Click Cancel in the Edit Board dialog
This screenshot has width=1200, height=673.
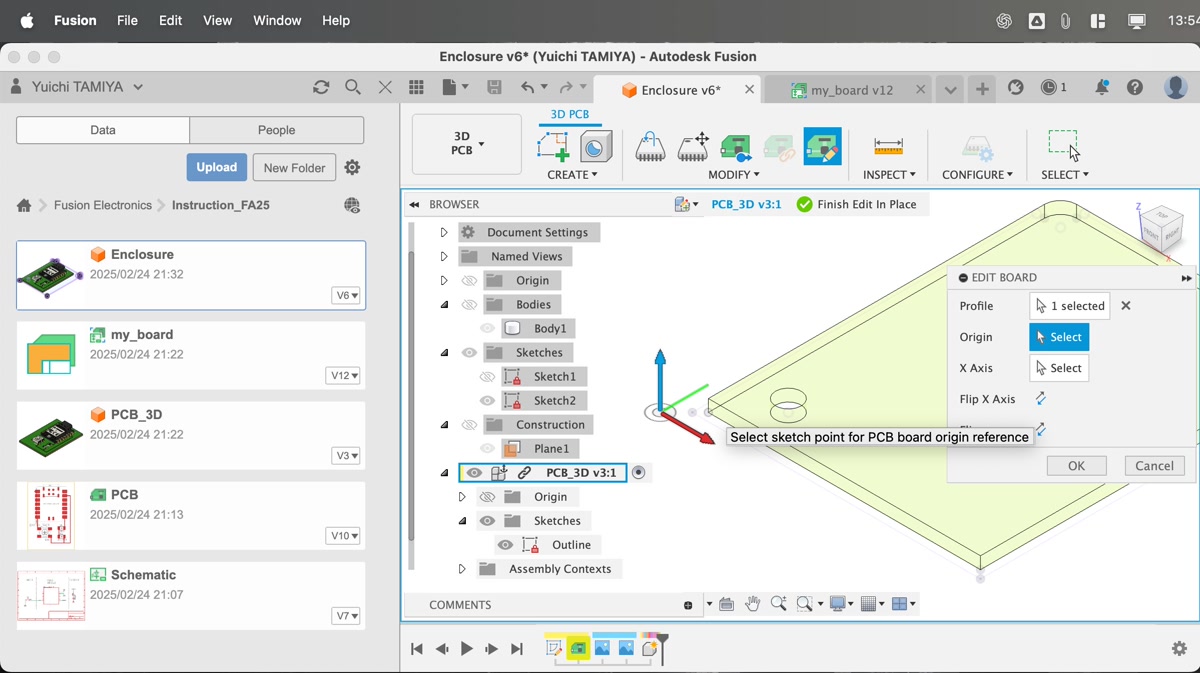coord(1154,466)
